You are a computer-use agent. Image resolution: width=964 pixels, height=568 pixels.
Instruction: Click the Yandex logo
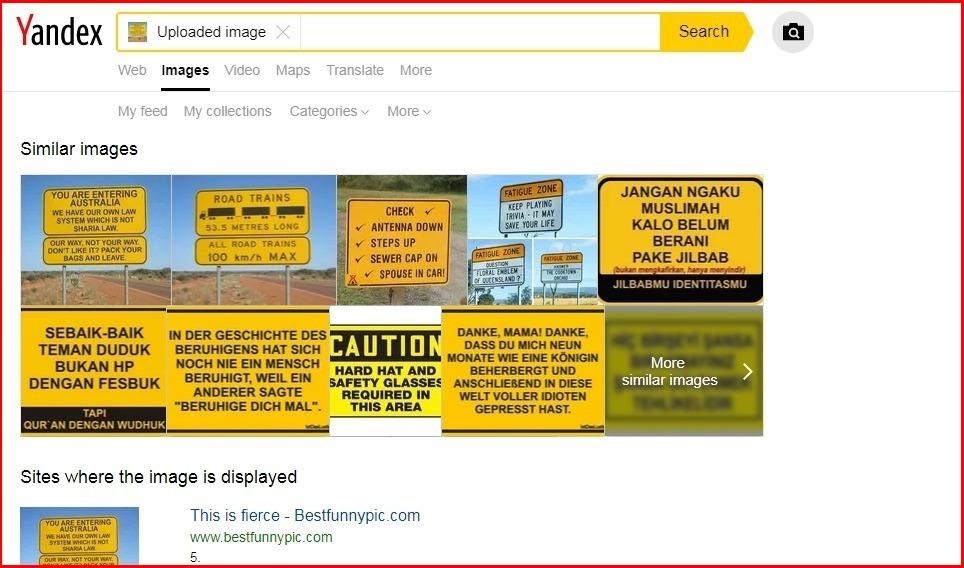[x=59, y=31]
